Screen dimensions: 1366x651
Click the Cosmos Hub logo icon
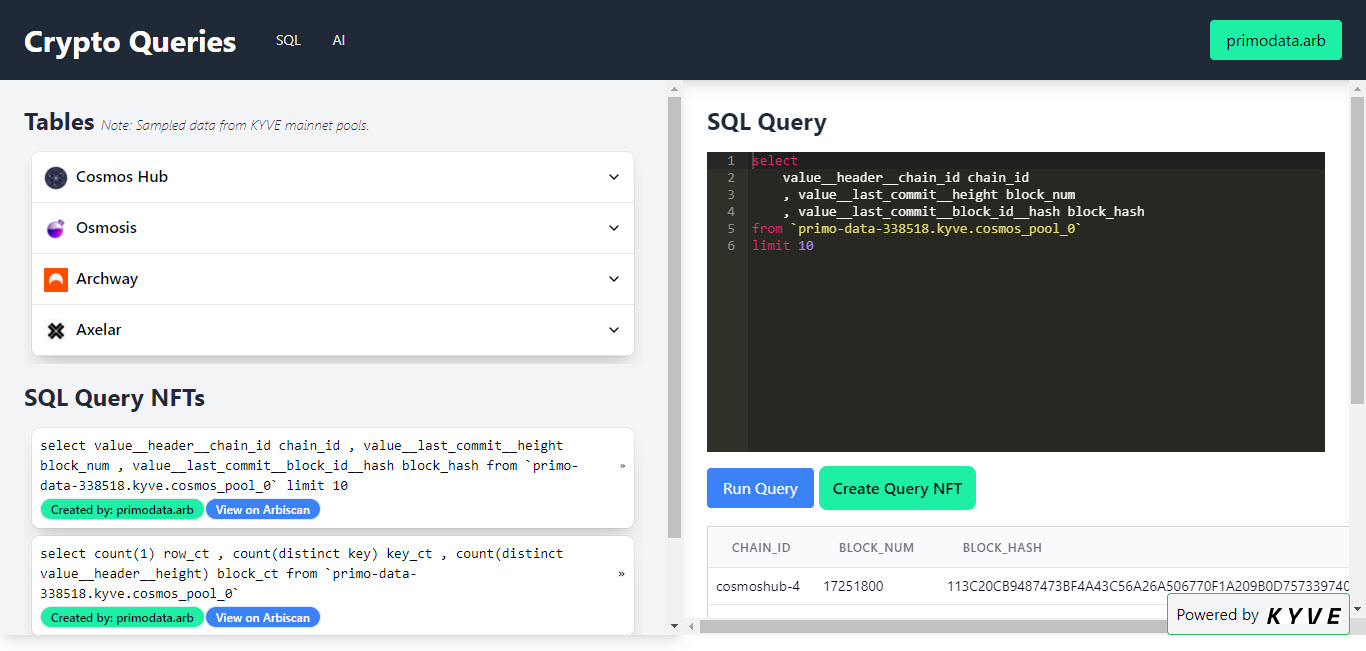[x=56, y=178]
